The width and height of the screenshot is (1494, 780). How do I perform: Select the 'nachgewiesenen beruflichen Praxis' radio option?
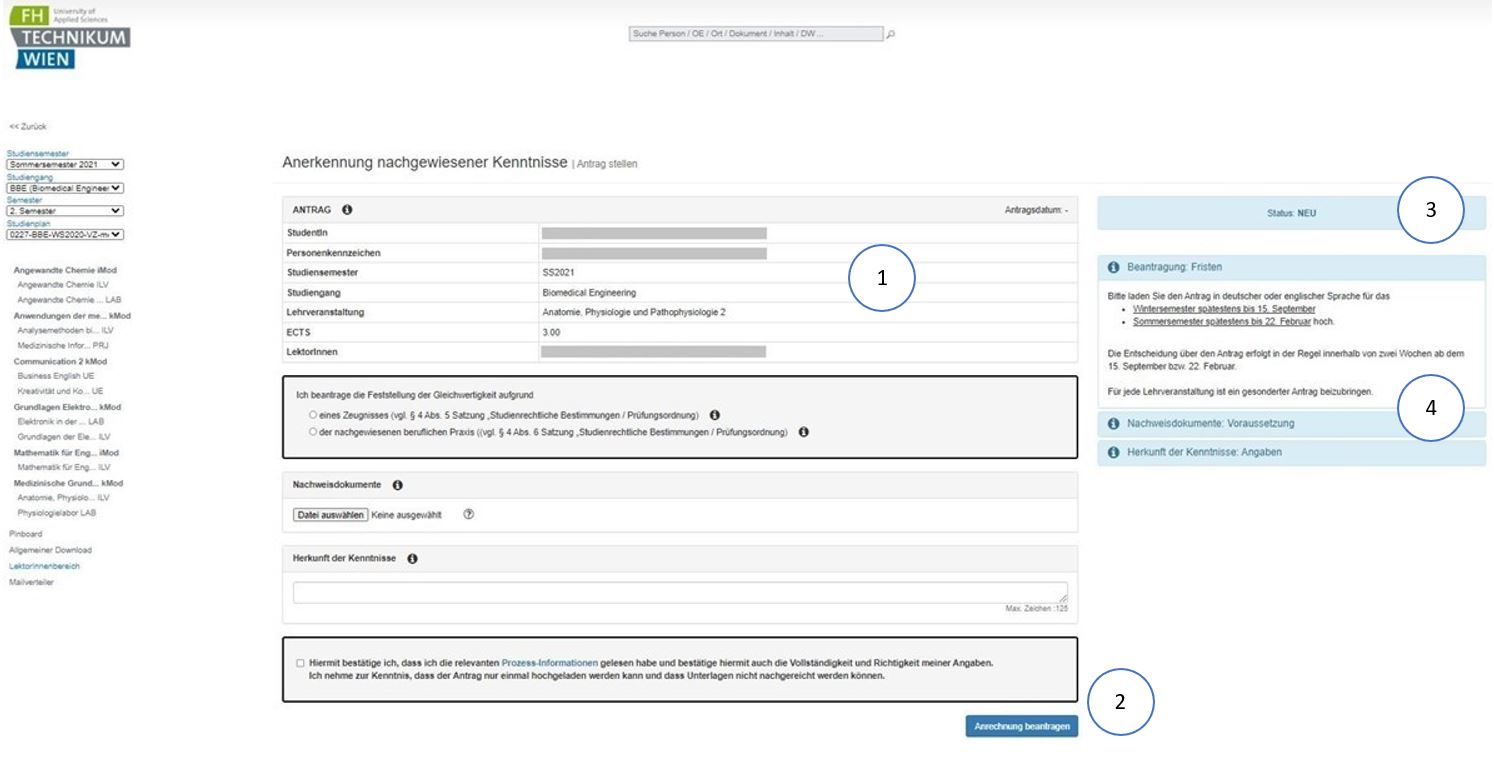click(313, 432)
